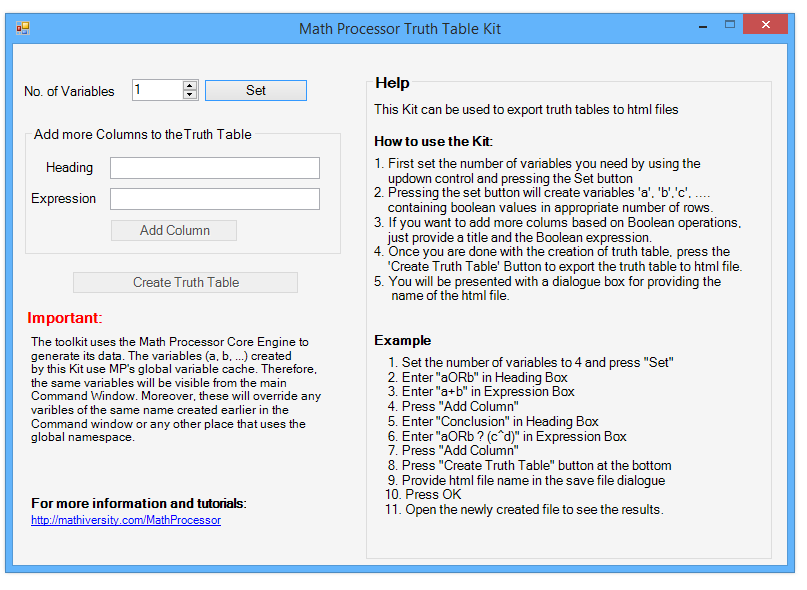Open the mathiversity.com/MathProcessor link

pos(126,520)
